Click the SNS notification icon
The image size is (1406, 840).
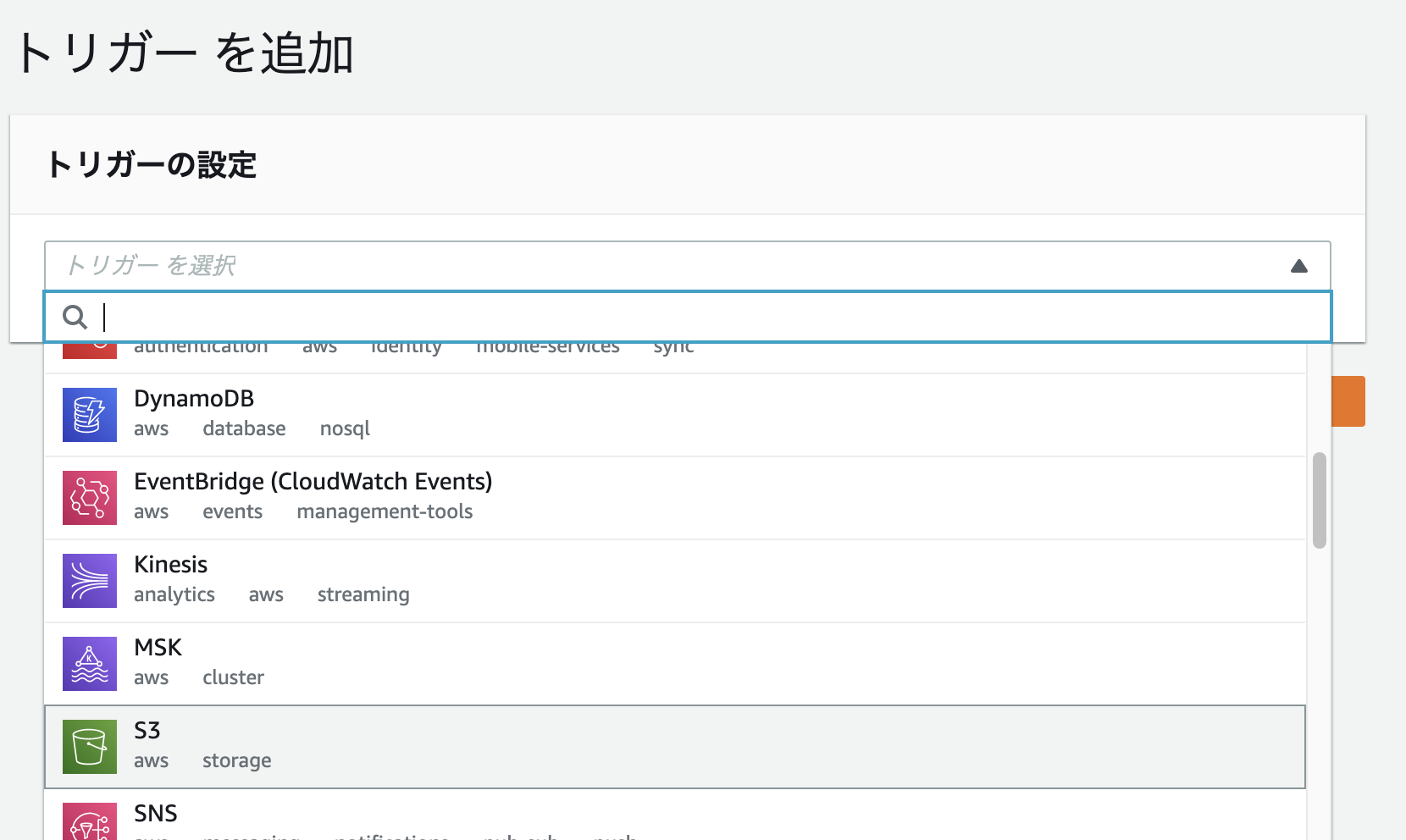click(89, 823)
